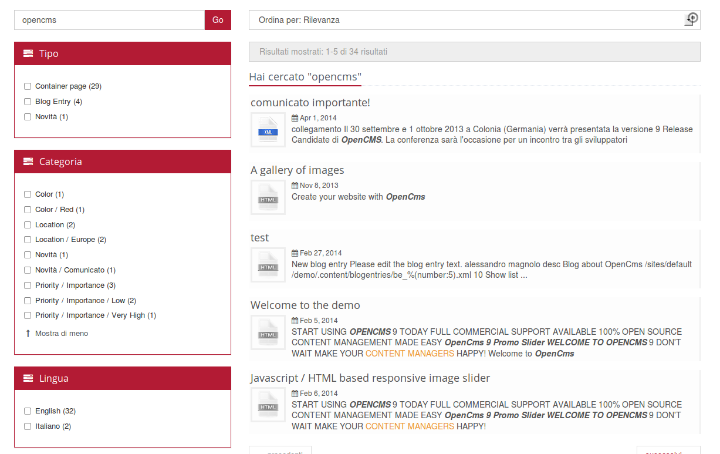Collapse the Categoria facet header
This screenshot has width=720, height=454.
123,162
